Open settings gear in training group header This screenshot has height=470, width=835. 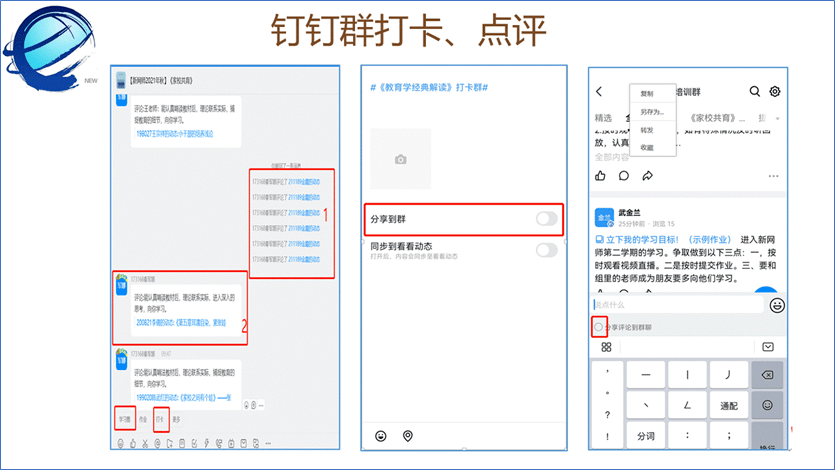[x=775, y=92]
